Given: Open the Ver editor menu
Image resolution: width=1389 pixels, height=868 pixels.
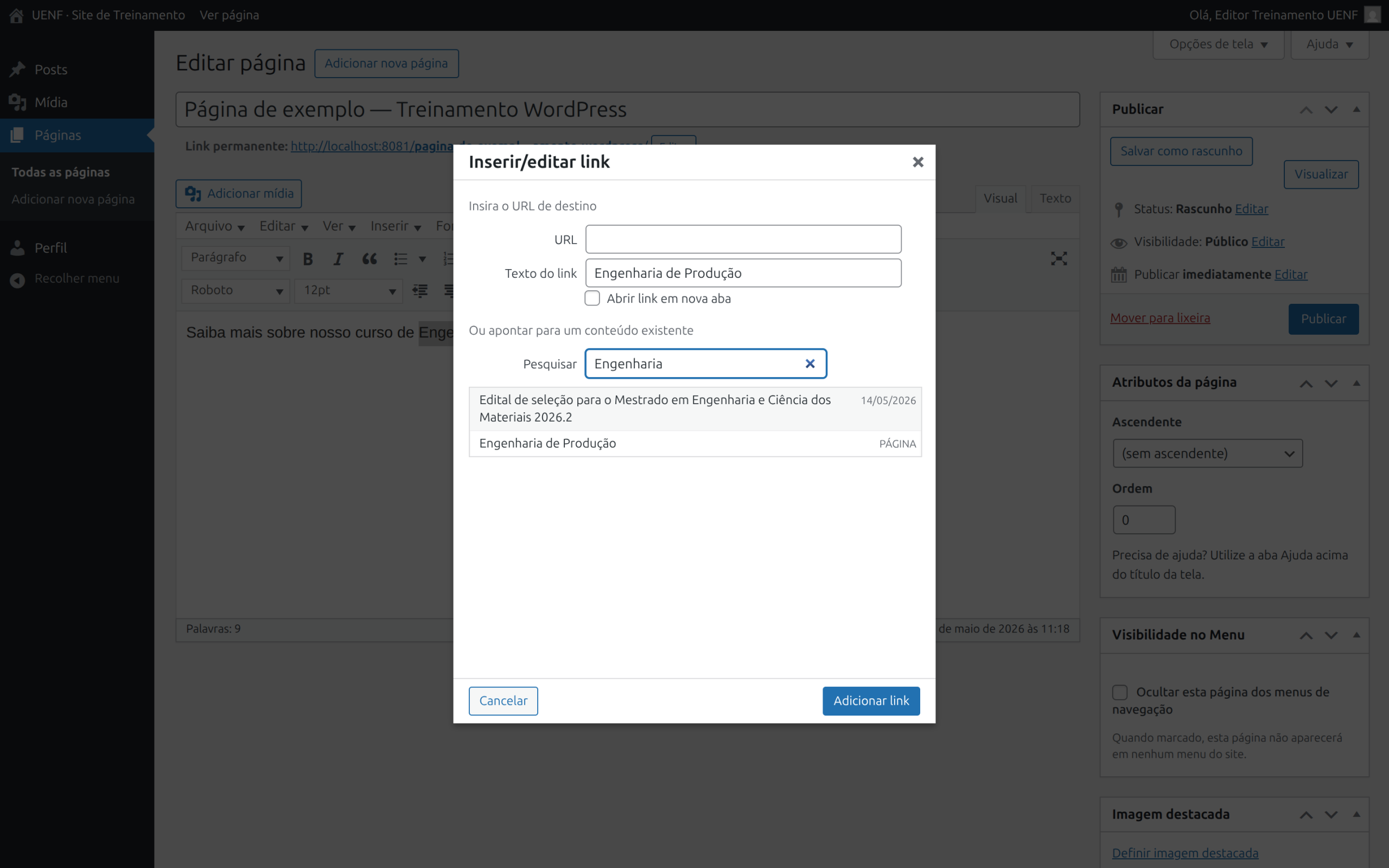Looking at the screenshot, I should point(339,226).
